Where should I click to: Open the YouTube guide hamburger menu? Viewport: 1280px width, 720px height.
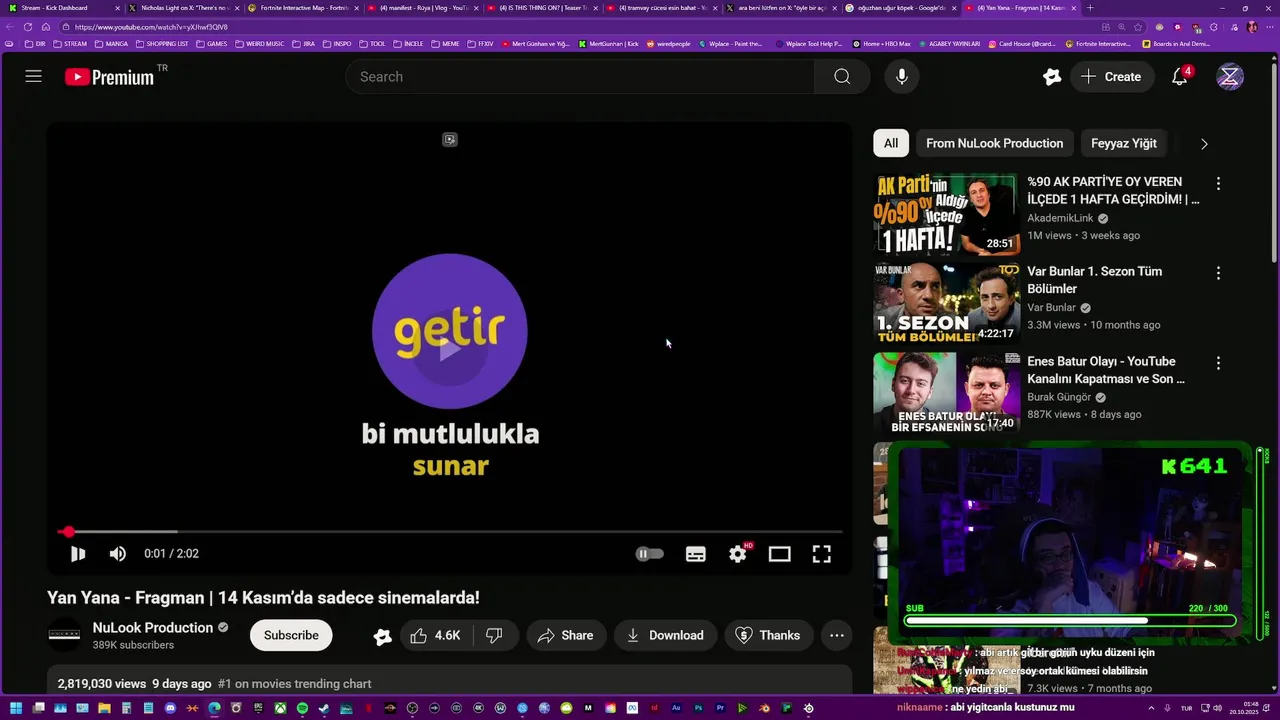coord(33,77)
